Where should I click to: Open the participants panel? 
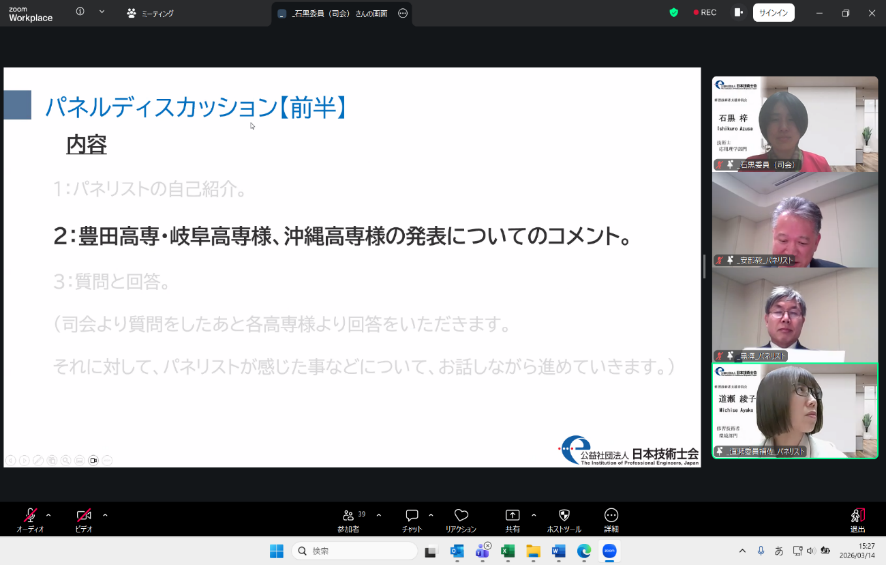point(348,518)
